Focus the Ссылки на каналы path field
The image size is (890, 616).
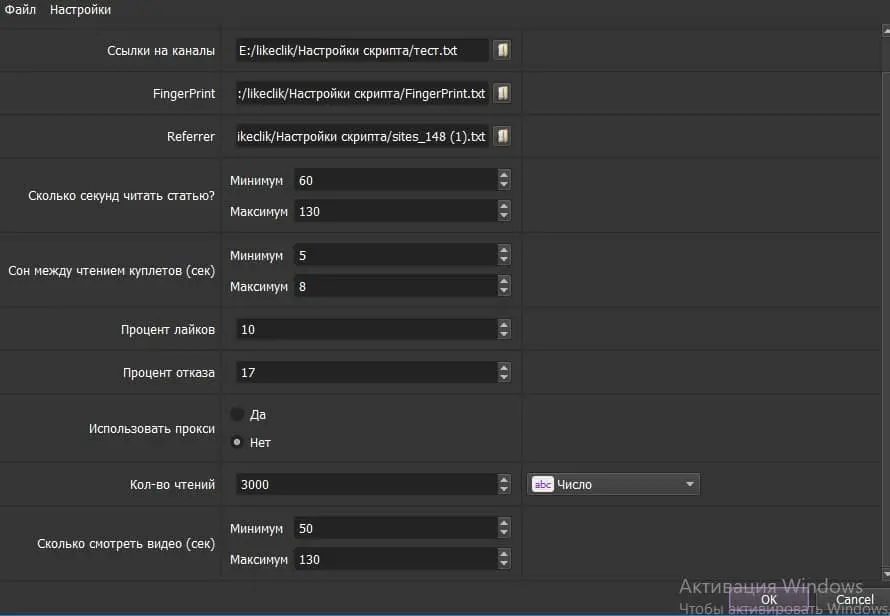tap(362, 51)
